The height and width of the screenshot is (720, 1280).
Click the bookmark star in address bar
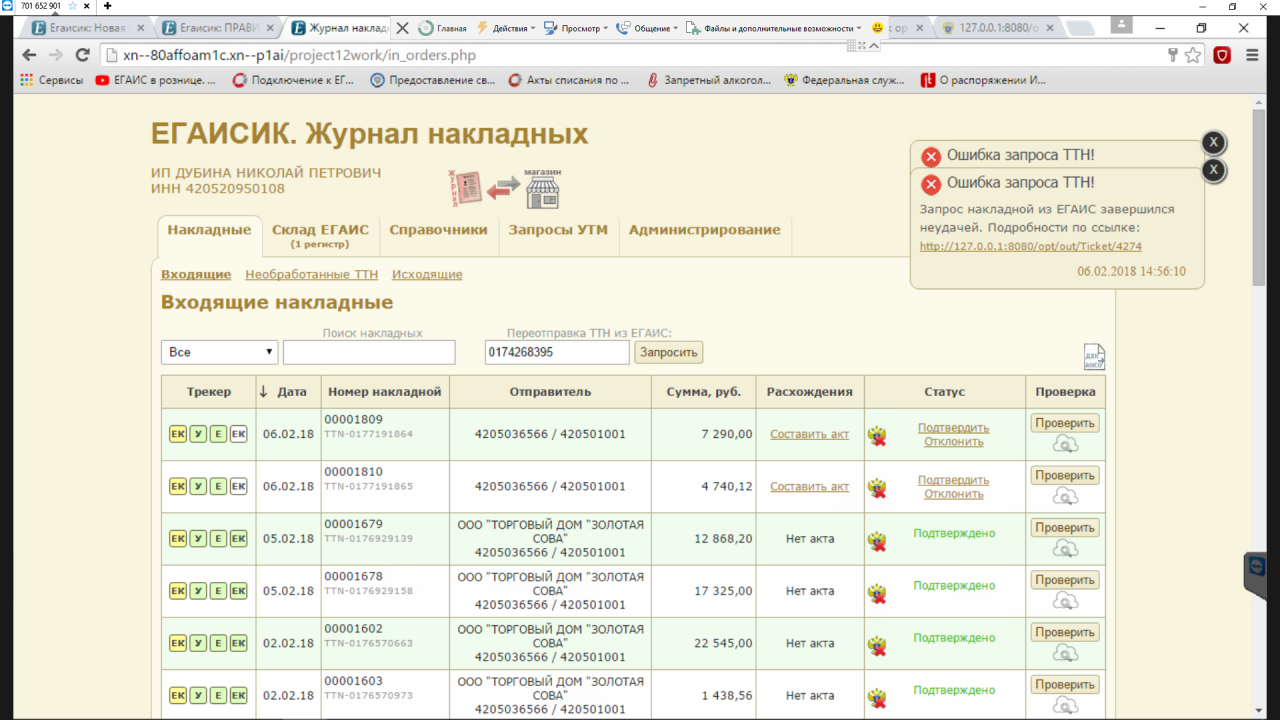point(1193,56)
